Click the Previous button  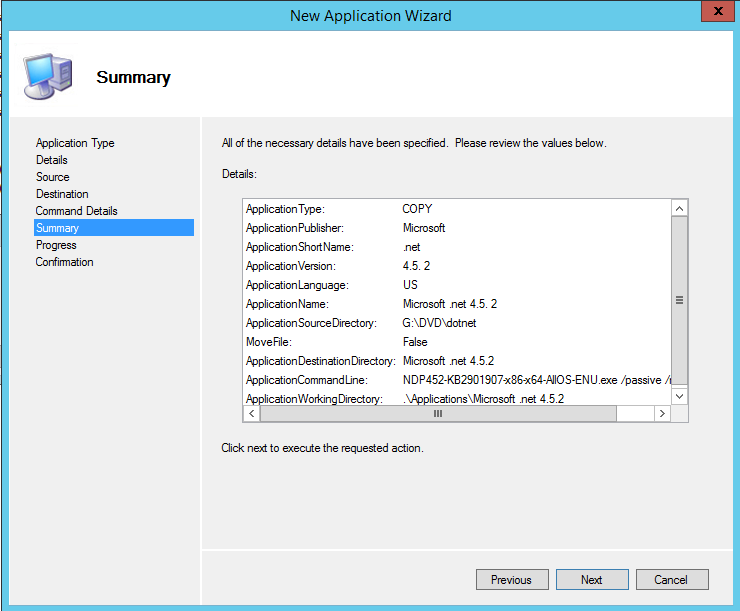tap(511, 579)
